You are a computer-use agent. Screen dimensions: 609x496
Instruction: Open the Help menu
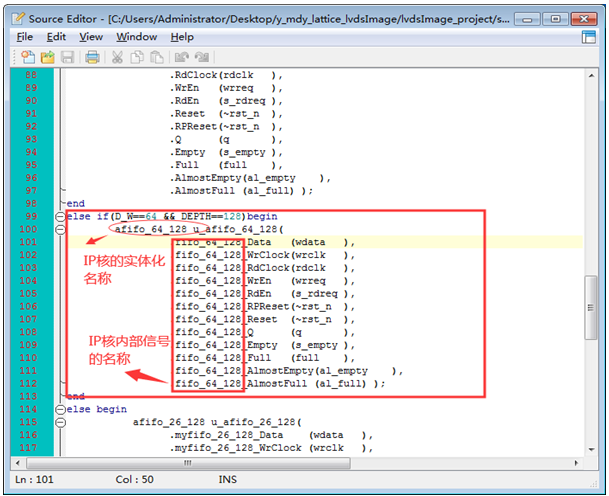point(182,37)
